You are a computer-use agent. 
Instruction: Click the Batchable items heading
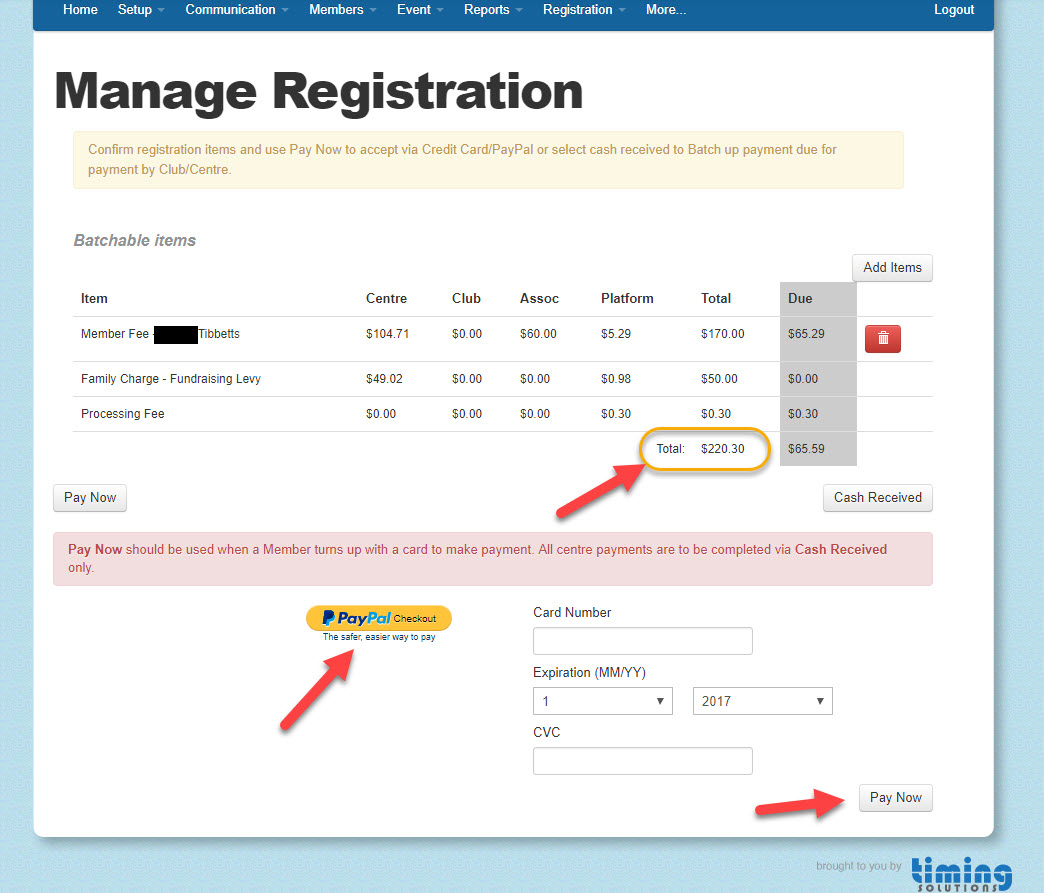click(x=134, y=240)
